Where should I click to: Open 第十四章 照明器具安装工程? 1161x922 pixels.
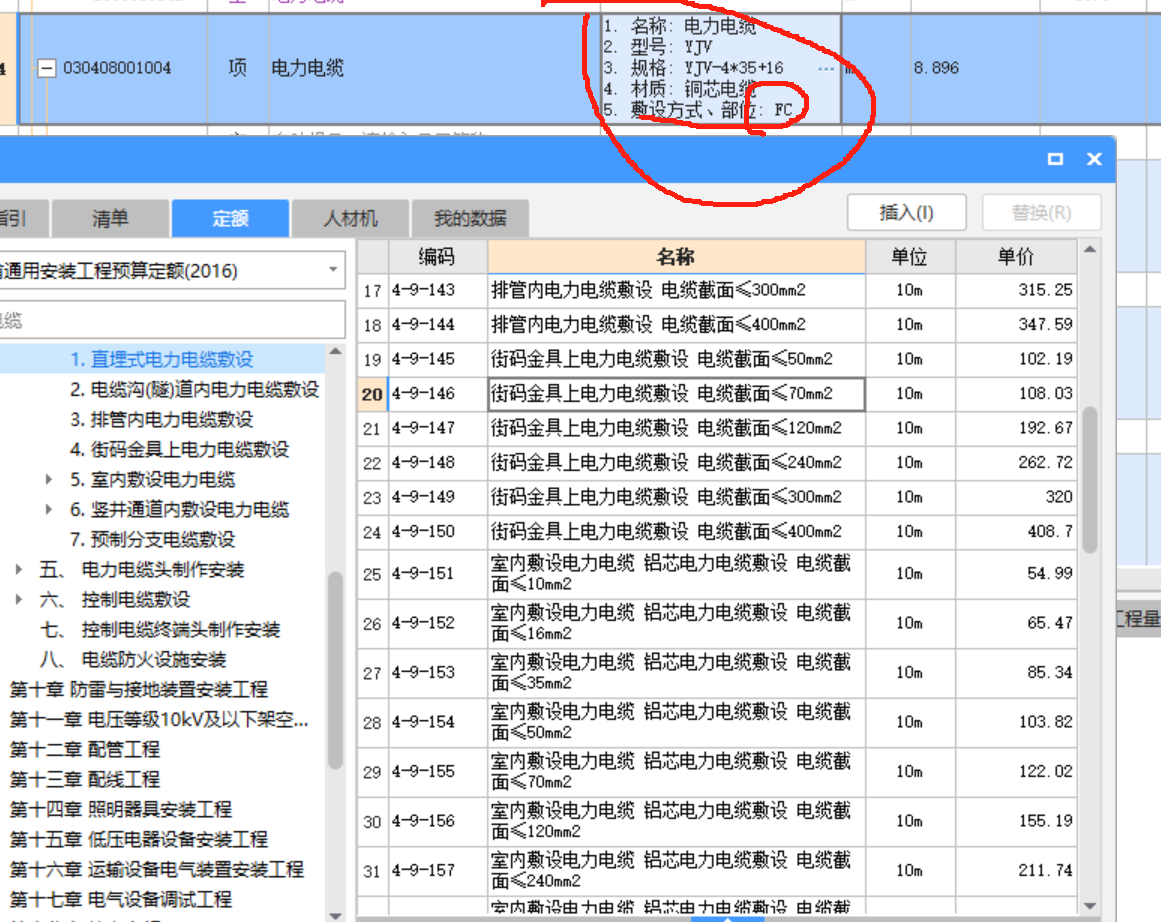coord(121,809)
